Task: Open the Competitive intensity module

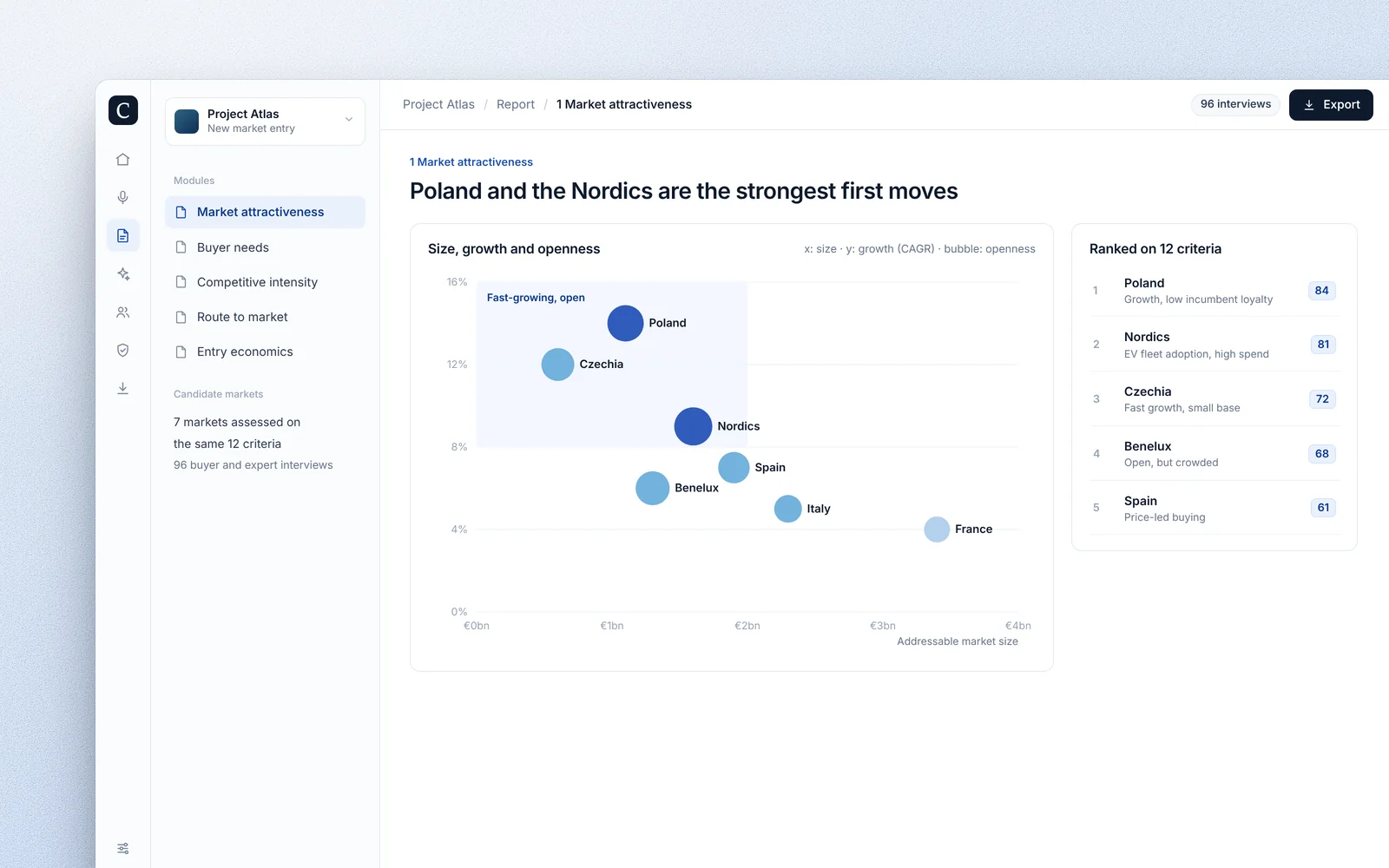Action: pyautogui.click(x=265, y=282)
